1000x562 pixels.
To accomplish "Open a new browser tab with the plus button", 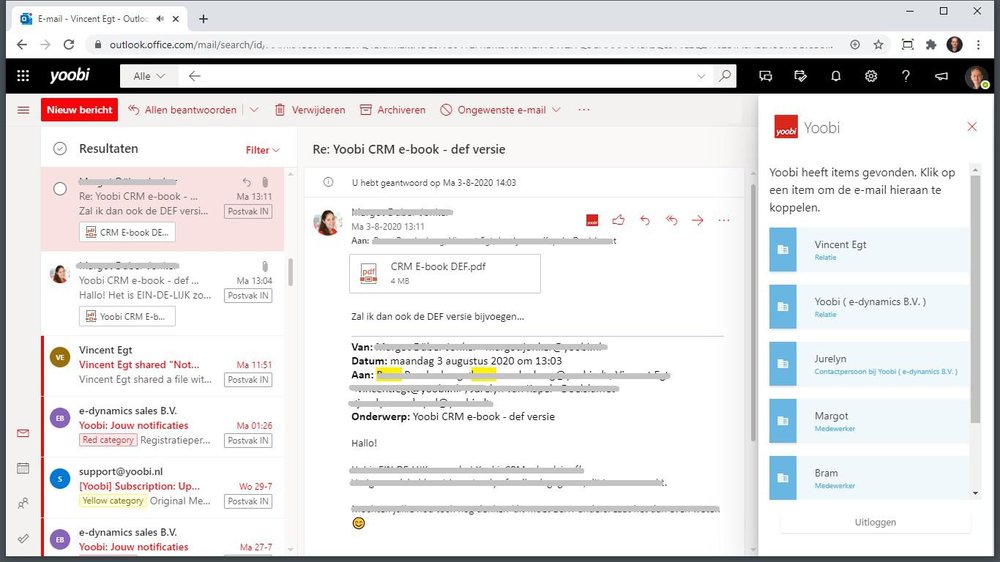I will click(203, 19).
